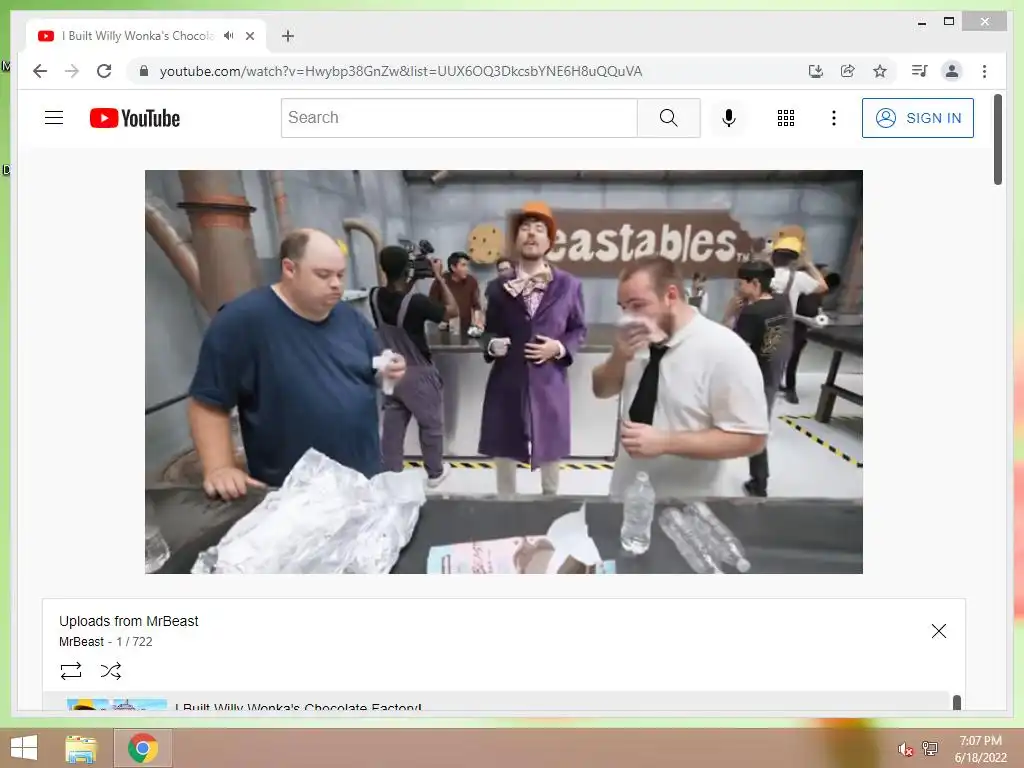Toggle shuffle playlist
1024x768 pixels.
tap(111, 671)
